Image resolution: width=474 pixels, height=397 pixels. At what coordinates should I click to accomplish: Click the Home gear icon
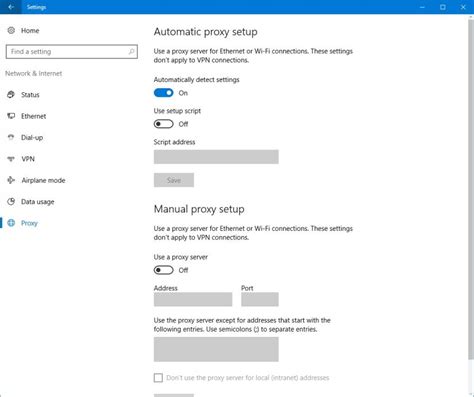tap(11, 30)
